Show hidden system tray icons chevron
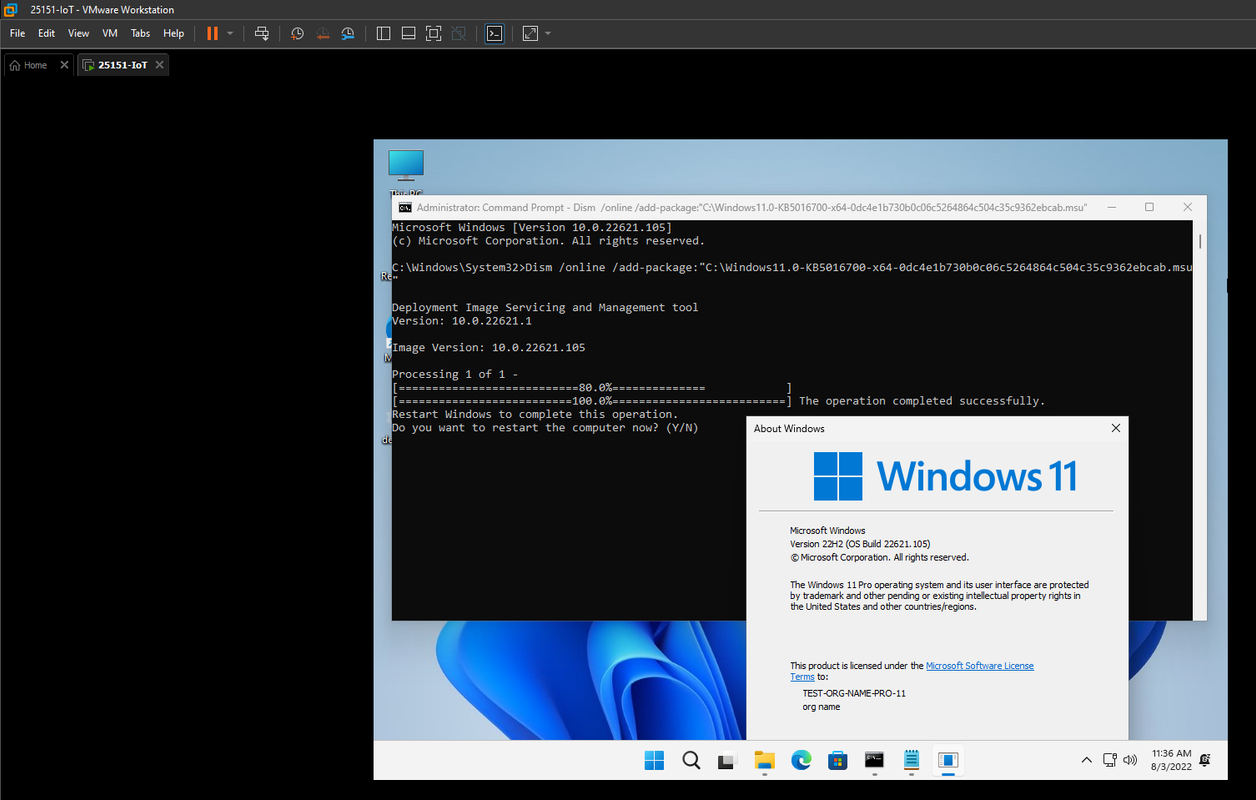 coord(1087,760)
